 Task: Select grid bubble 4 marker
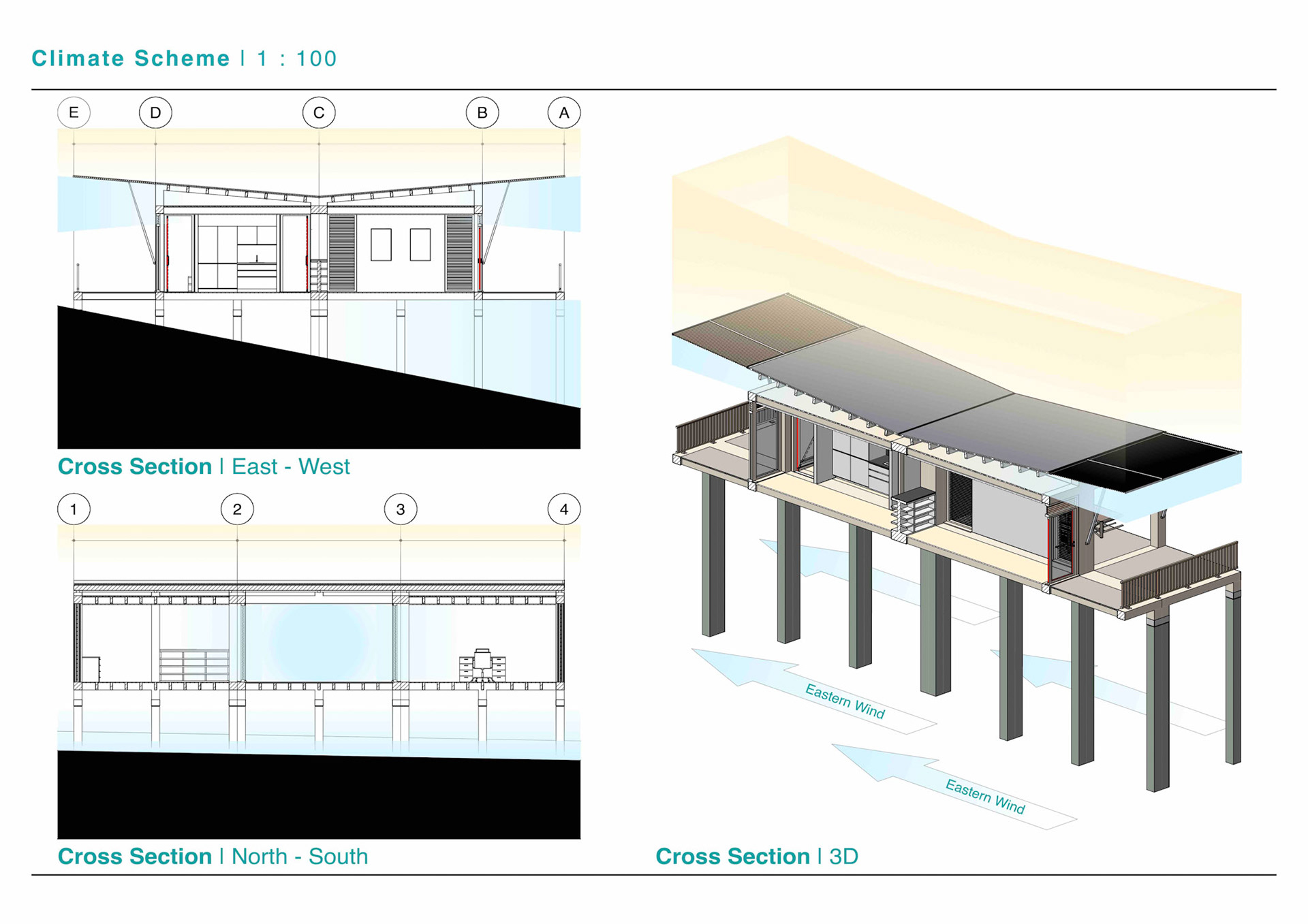pos(564,509)
